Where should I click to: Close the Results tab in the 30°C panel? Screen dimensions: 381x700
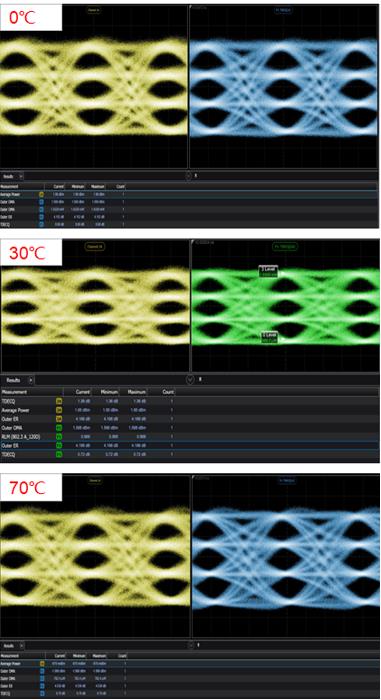(30, 380)
